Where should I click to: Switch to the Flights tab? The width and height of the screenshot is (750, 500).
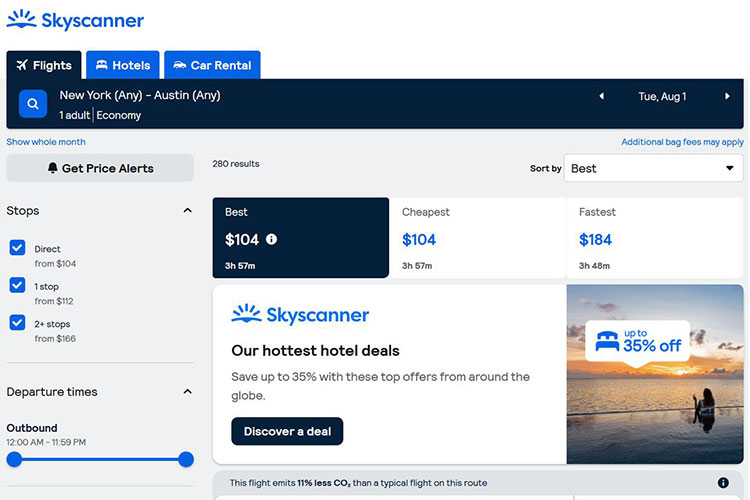[x=44, y=65]
